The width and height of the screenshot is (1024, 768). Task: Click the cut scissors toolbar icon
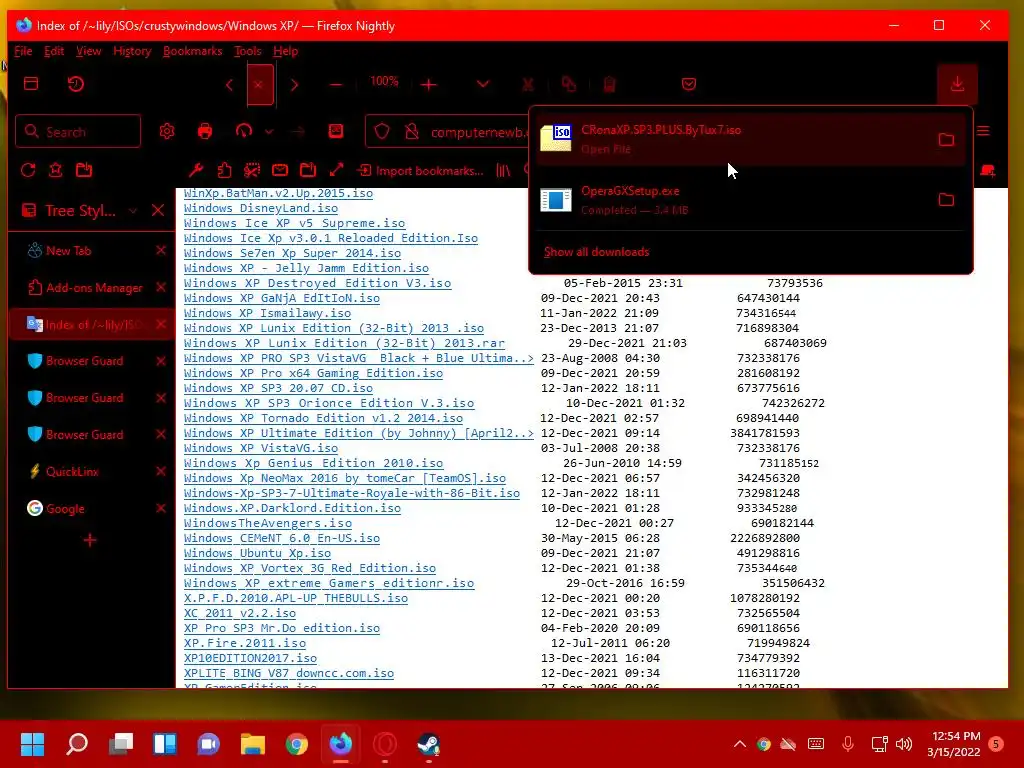tap(528, 84)
